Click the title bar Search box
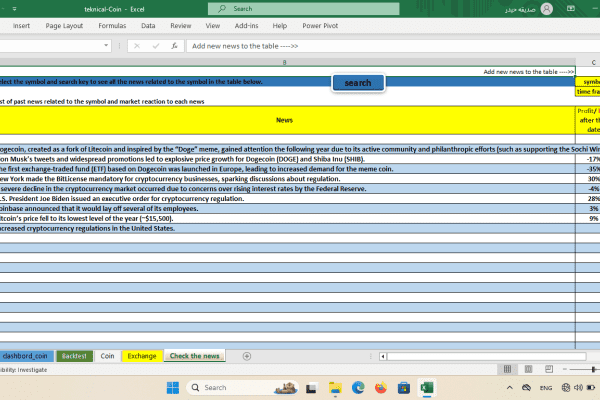The image size is (600, 400). click(303, 8)
